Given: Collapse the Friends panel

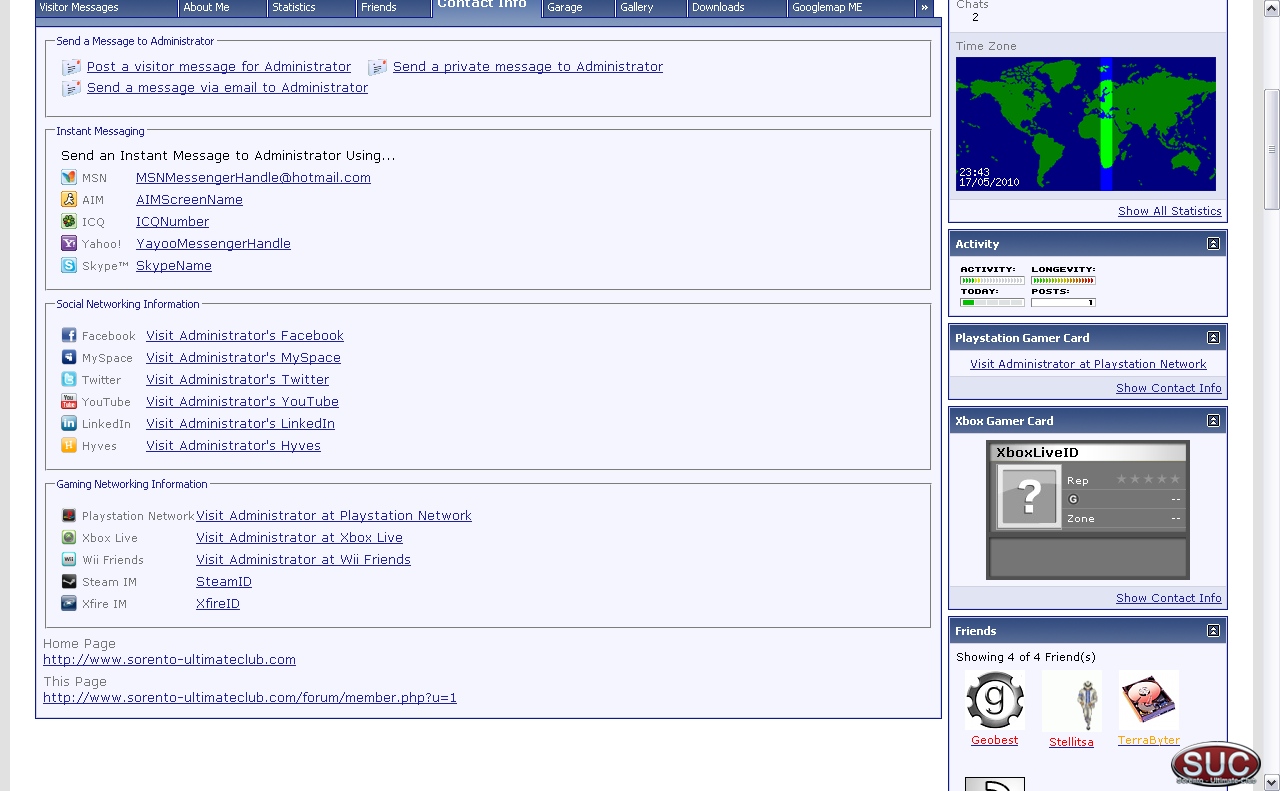Looking at the screenshot, I should [x=1213, y=631].
